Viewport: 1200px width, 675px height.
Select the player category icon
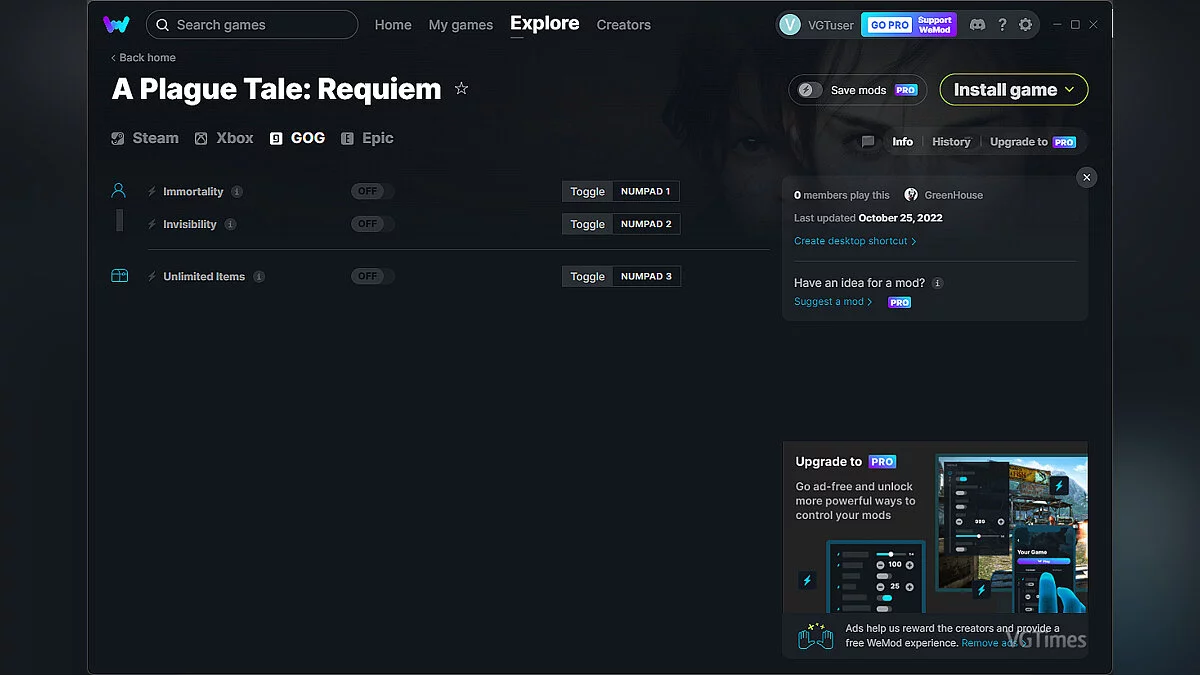pyautogui.click(x=119, y=190)
